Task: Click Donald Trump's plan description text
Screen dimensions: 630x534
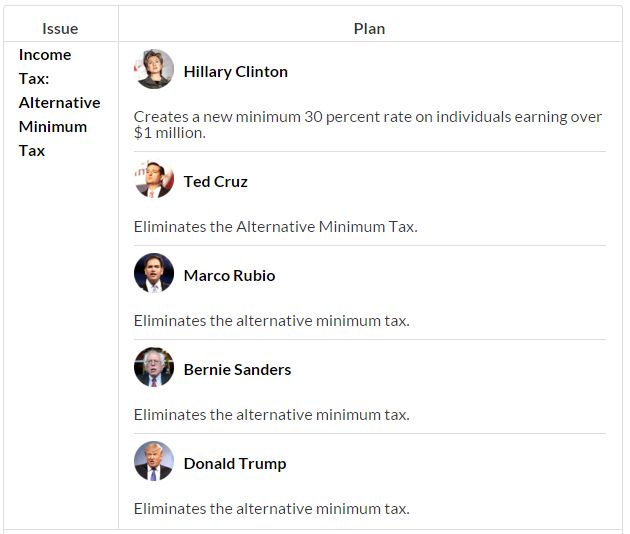Action: coord(271,509)
